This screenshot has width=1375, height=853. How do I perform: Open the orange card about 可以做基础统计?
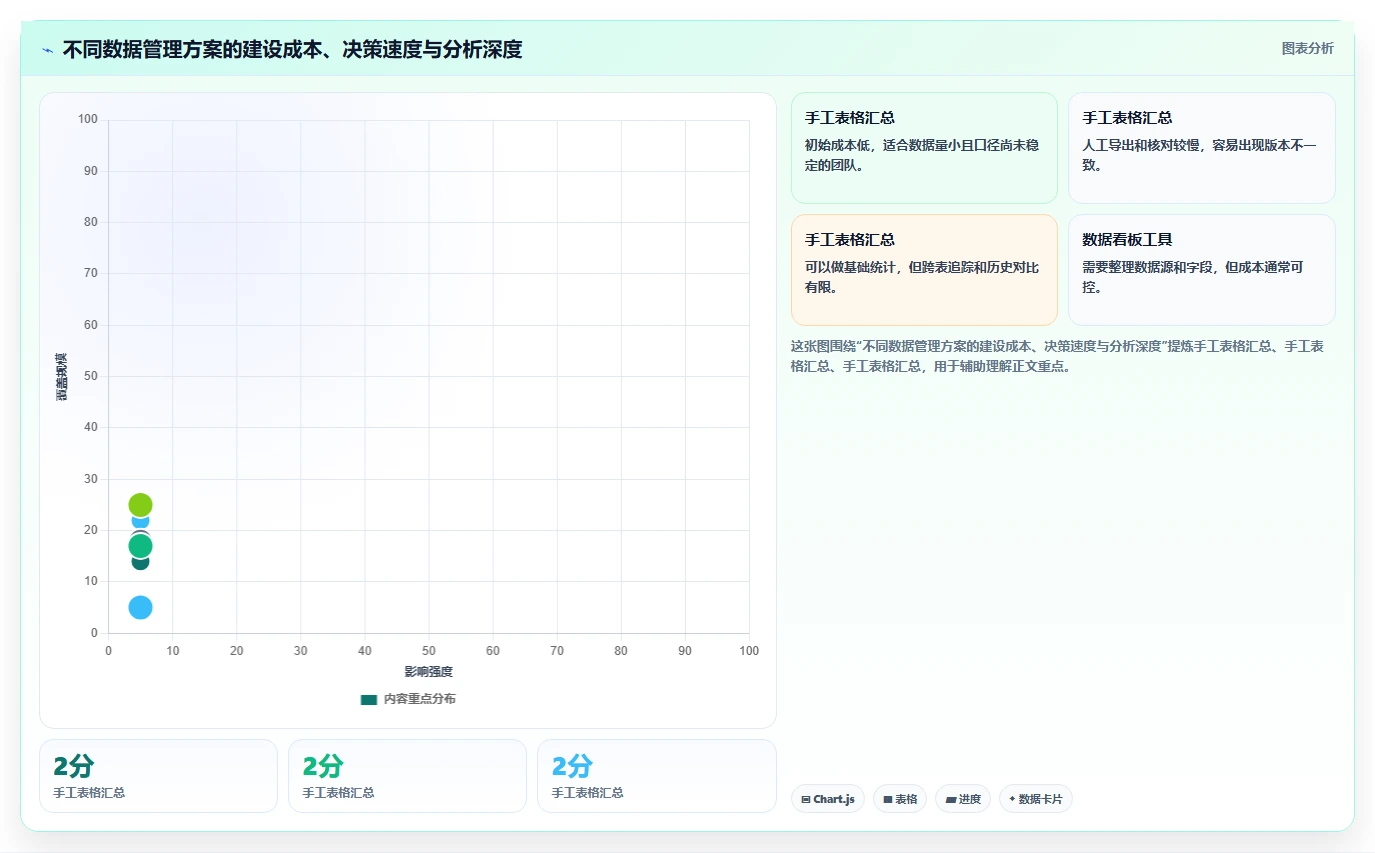pos(924,270)
